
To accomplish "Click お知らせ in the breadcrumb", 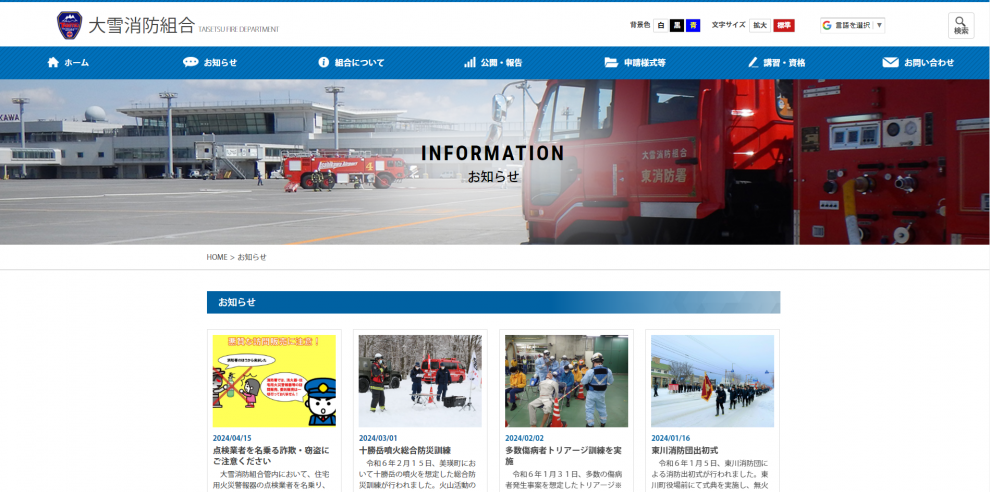I will point(252,257).
